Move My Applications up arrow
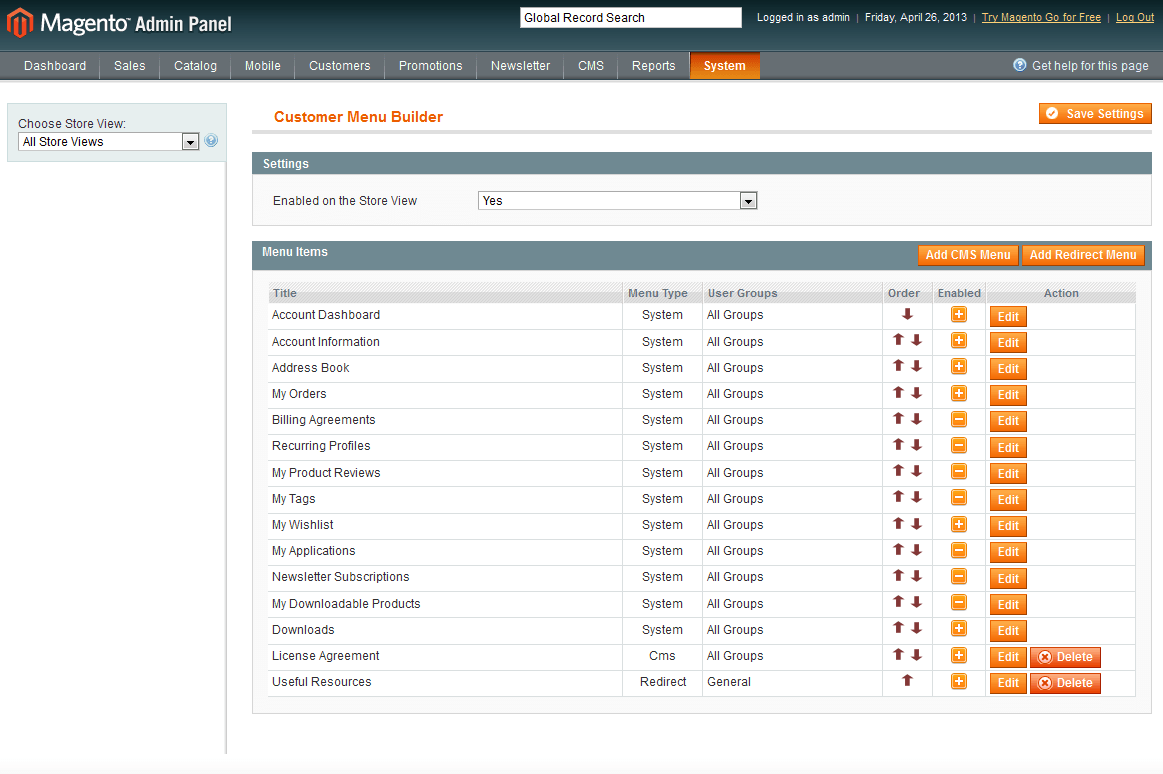 [x=898, y=549]
